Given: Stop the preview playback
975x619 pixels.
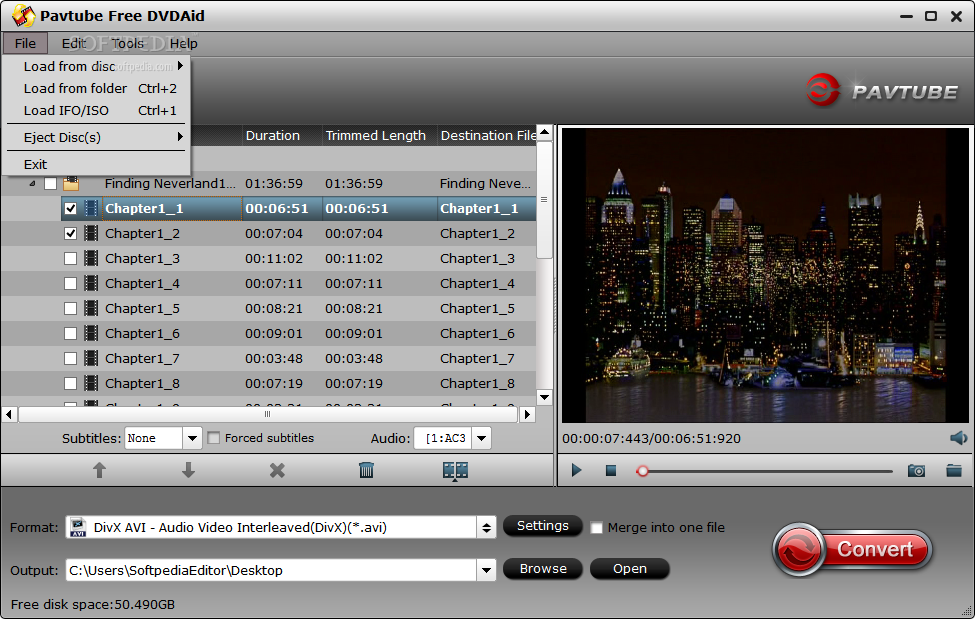Looking at the screenshot, I should (x=611, y=471).
